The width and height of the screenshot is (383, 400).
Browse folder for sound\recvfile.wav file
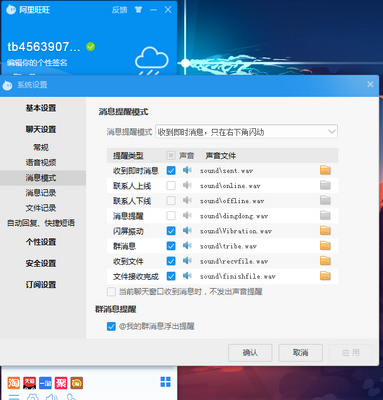[325, 261]
